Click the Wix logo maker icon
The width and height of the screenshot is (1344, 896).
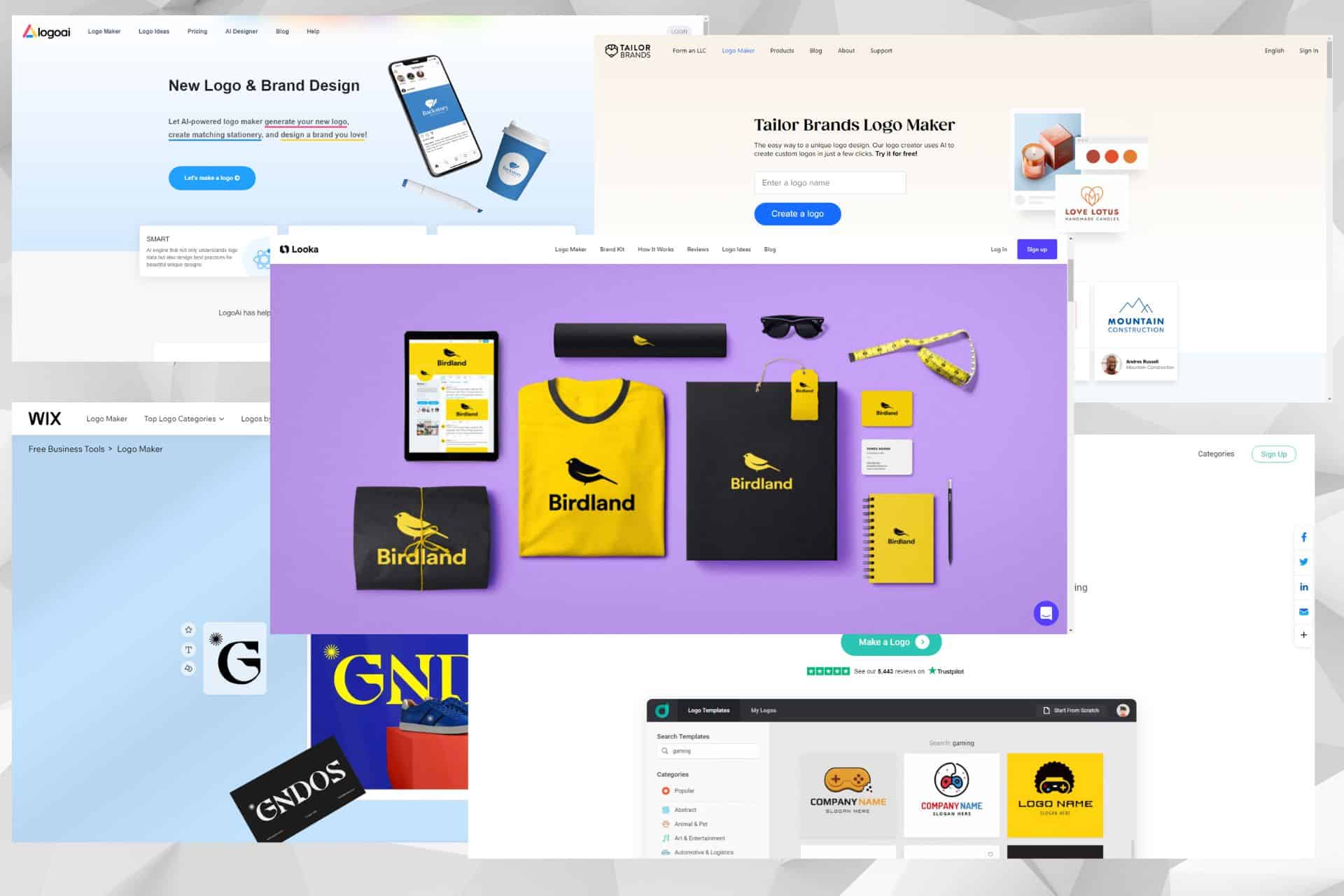click(44, 418)
